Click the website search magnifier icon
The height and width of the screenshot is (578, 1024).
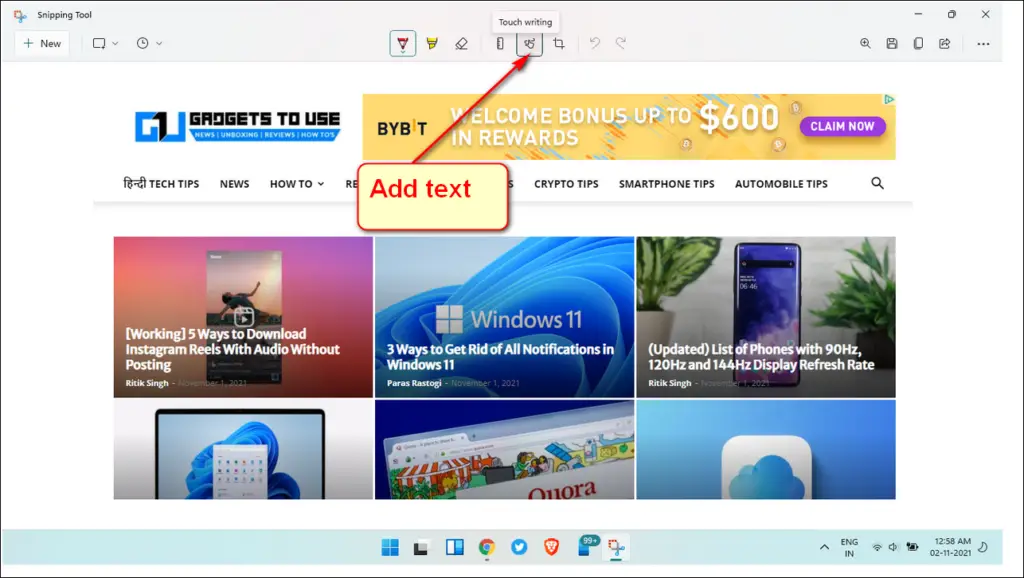click(x=877, y=184)
